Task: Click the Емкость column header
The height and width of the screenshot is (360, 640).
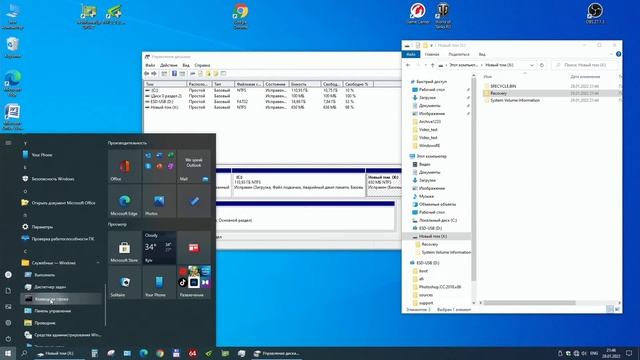Action: [x=305, y=84]
